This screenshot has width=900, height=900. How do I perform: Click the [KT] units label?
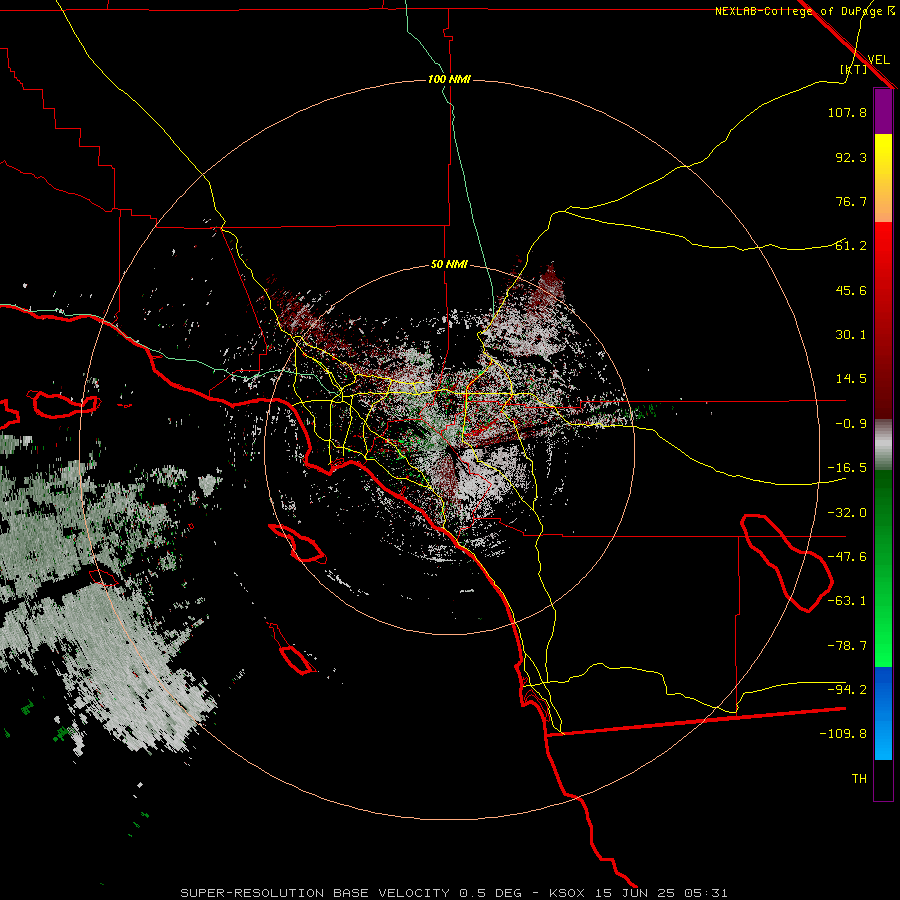click(x=853, y=69)
